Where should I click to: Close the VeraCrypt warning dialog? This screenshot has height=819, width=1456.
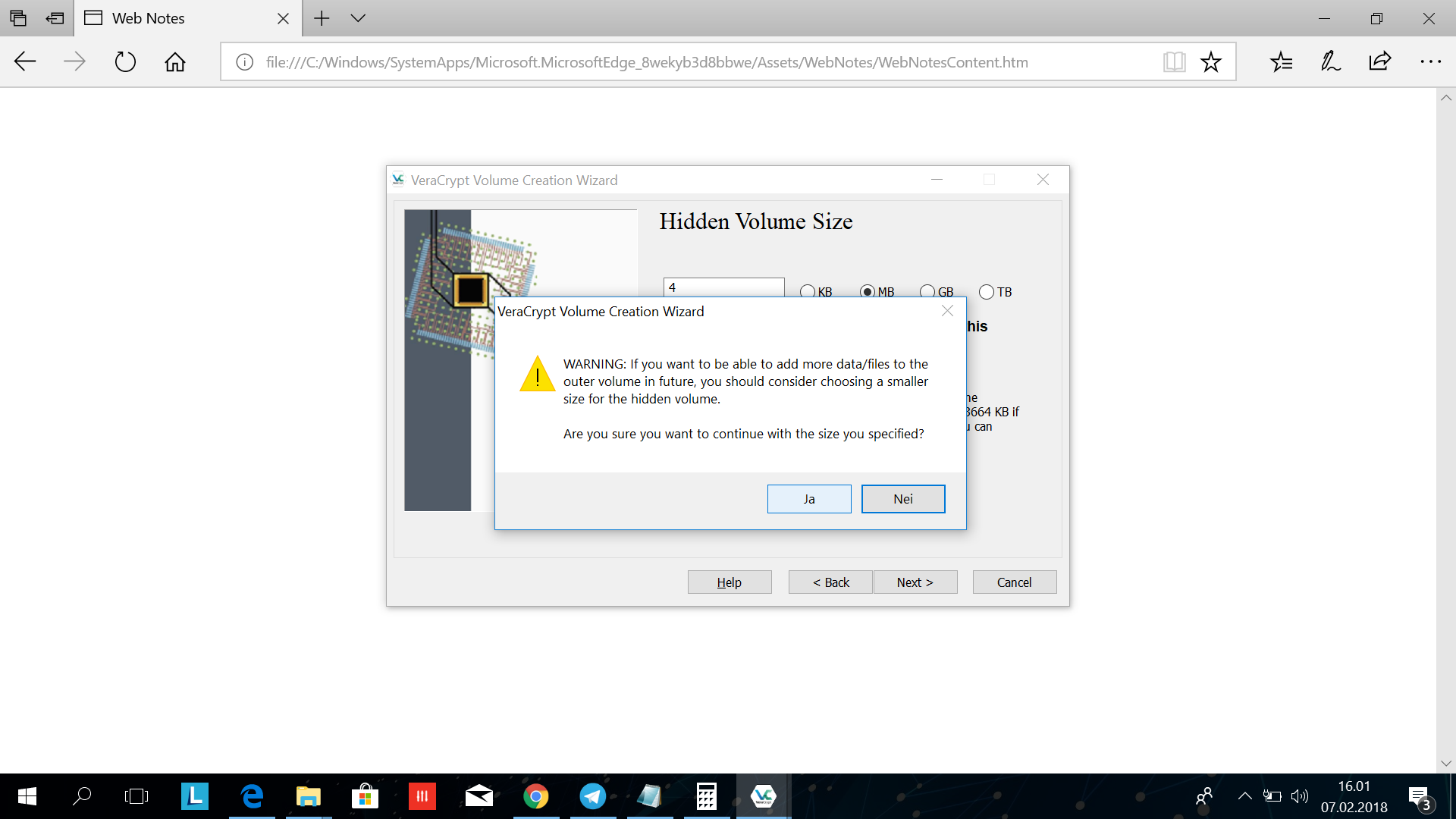947,311
